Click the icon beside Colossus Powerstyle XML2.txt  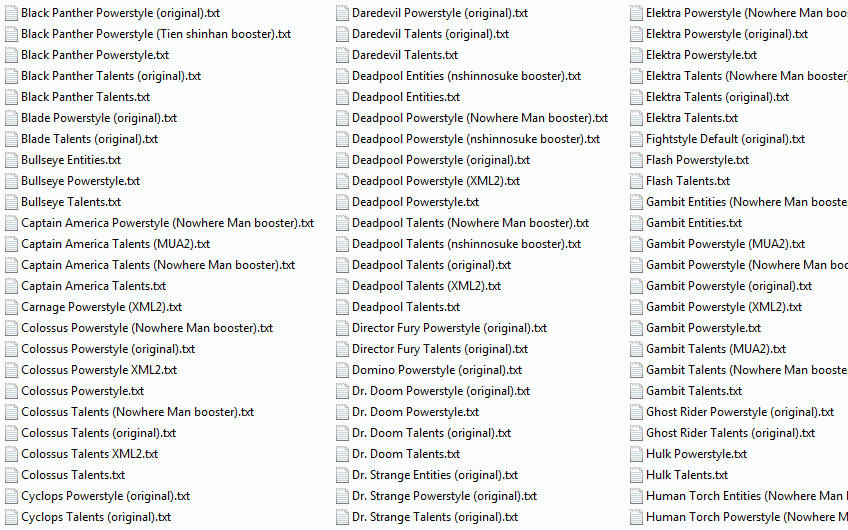point(11,370)
